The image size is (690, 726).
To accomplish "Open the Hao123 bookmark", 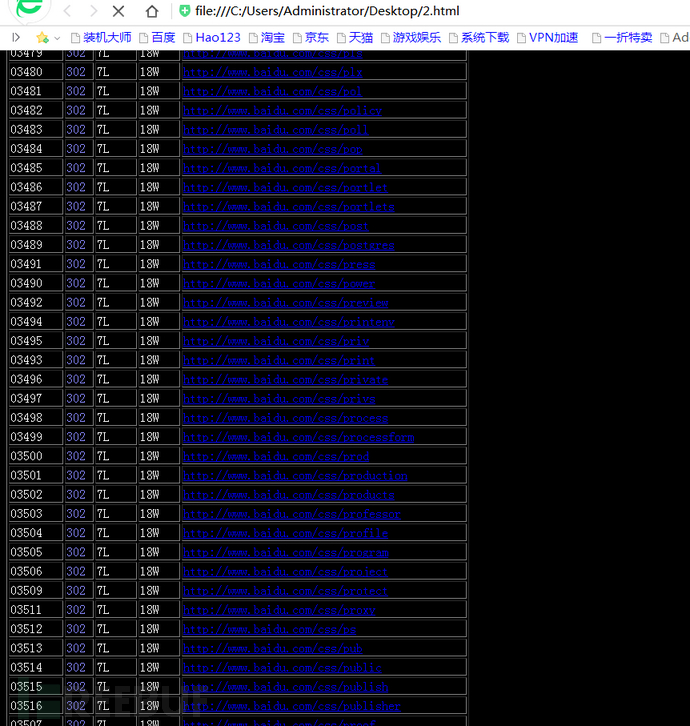I will pos(212,38).
